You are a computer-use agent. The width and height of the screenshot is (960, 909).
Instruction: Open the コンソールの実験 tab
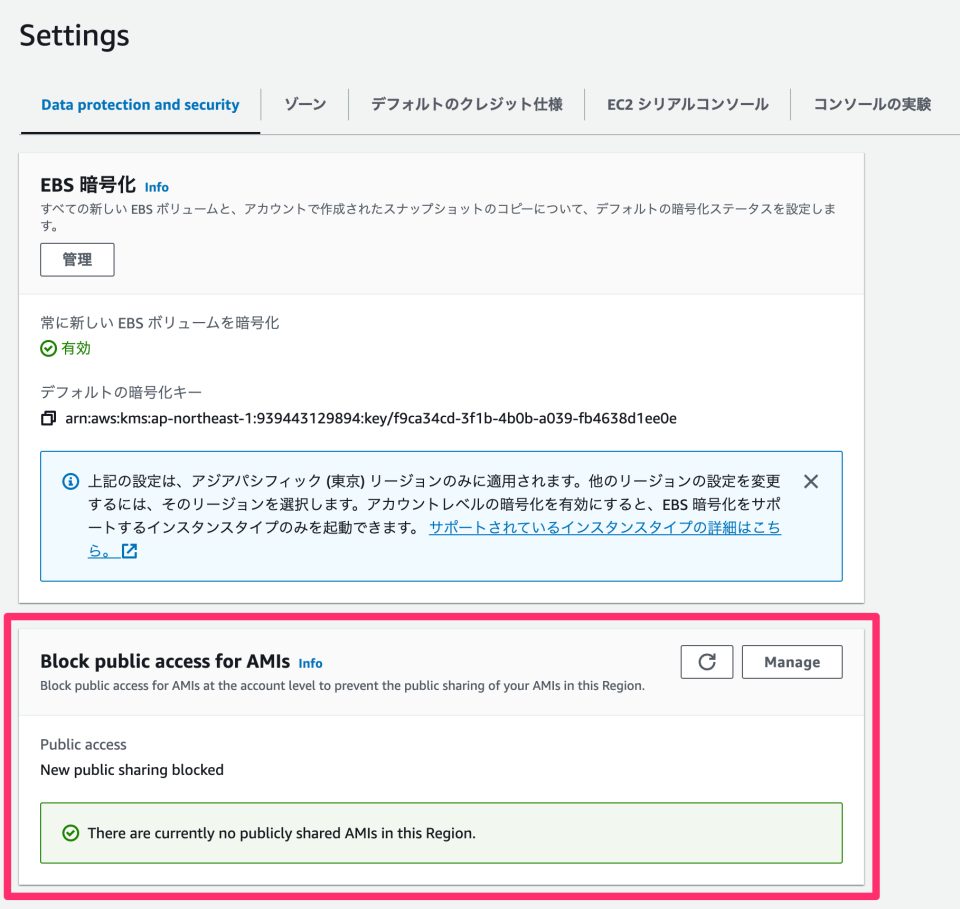pos(872,104)
